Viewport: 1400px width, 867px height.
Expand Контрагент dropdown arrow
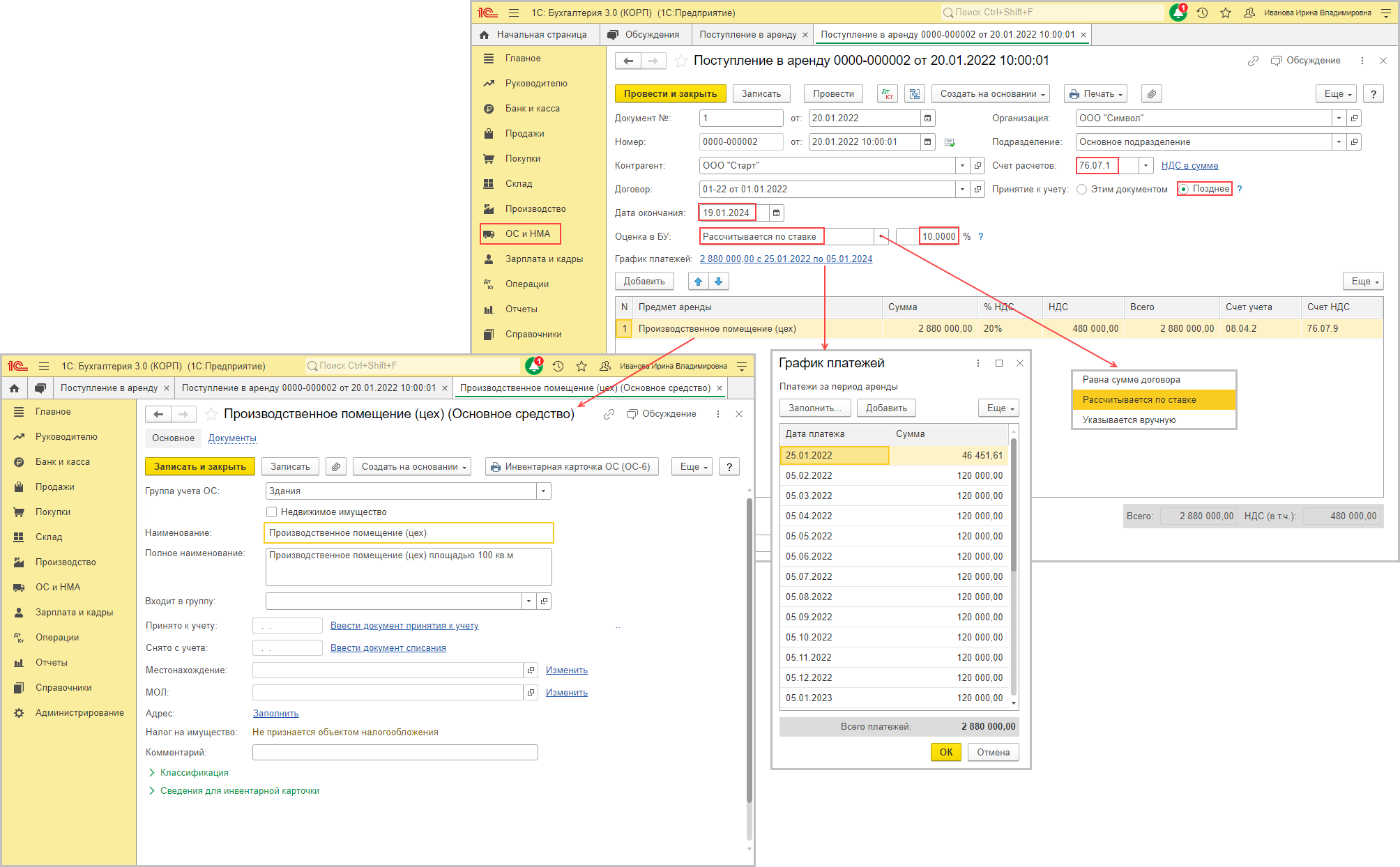coord(962,166)
